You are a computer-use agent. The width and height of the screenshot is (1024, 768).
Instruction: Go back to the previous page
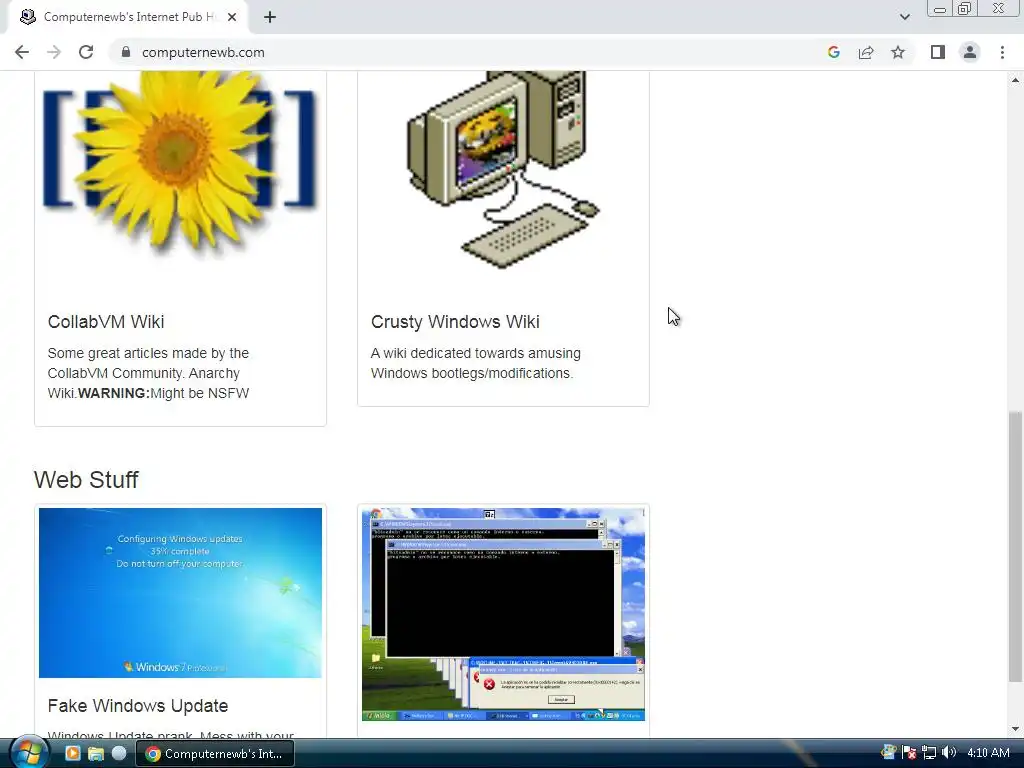[x=22, y=52]
